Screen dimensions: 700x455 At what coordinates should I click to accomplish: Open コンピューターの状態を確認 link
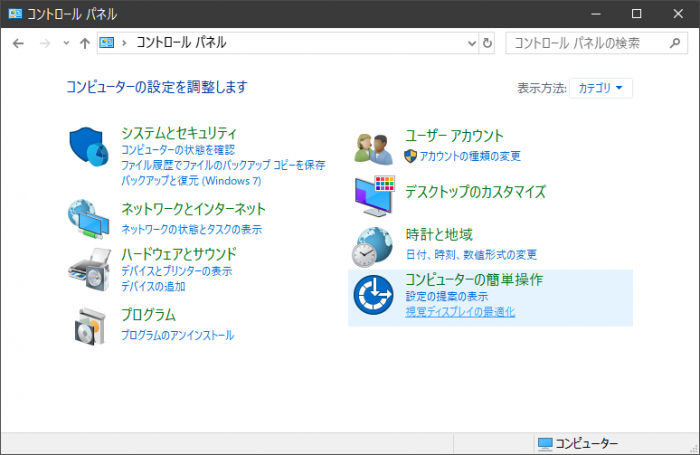tap(178, 150)
